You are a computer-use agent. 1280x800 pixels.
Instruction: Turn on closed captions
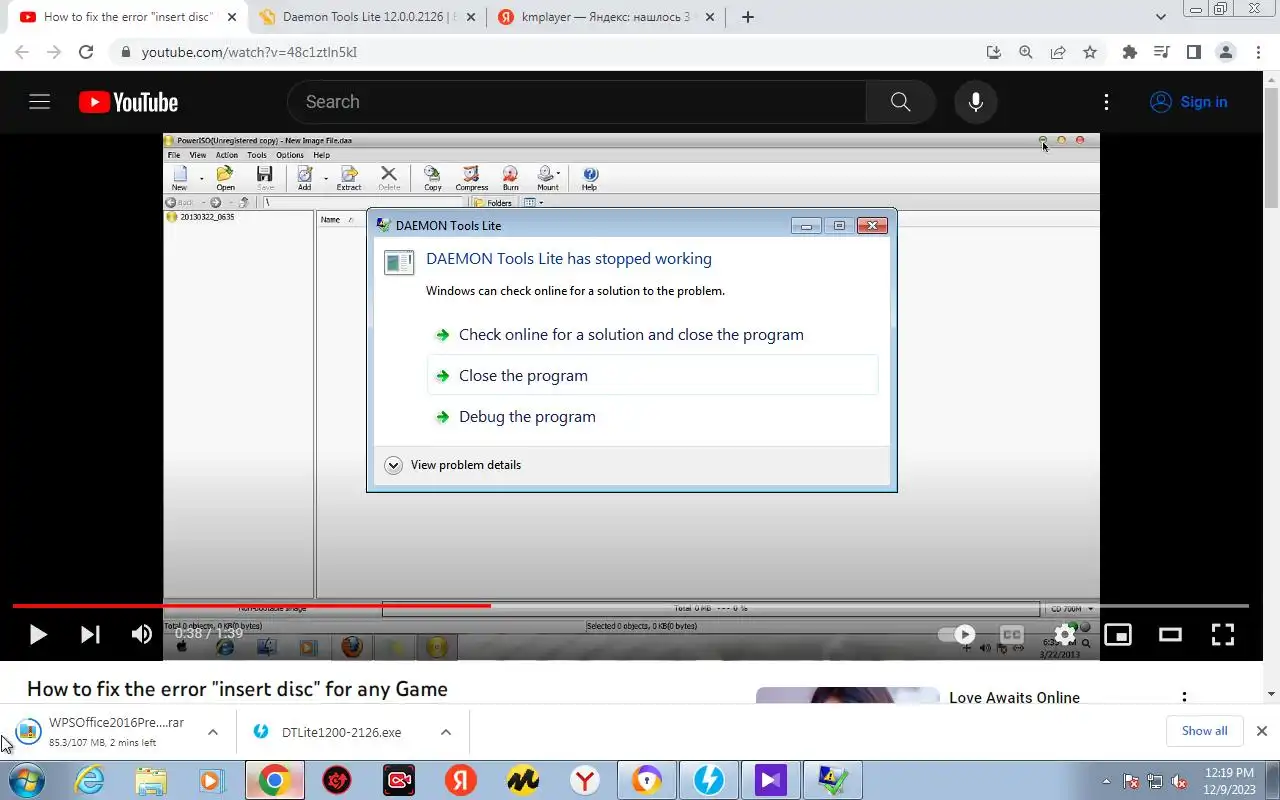[x=1012, y=634]
